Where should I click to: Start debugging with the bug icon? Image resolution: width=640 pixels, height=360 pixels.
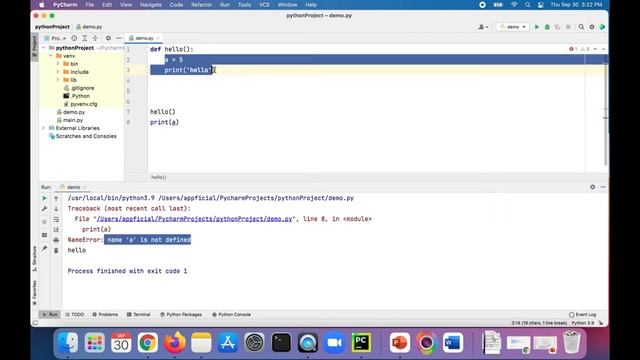[547, 27]
